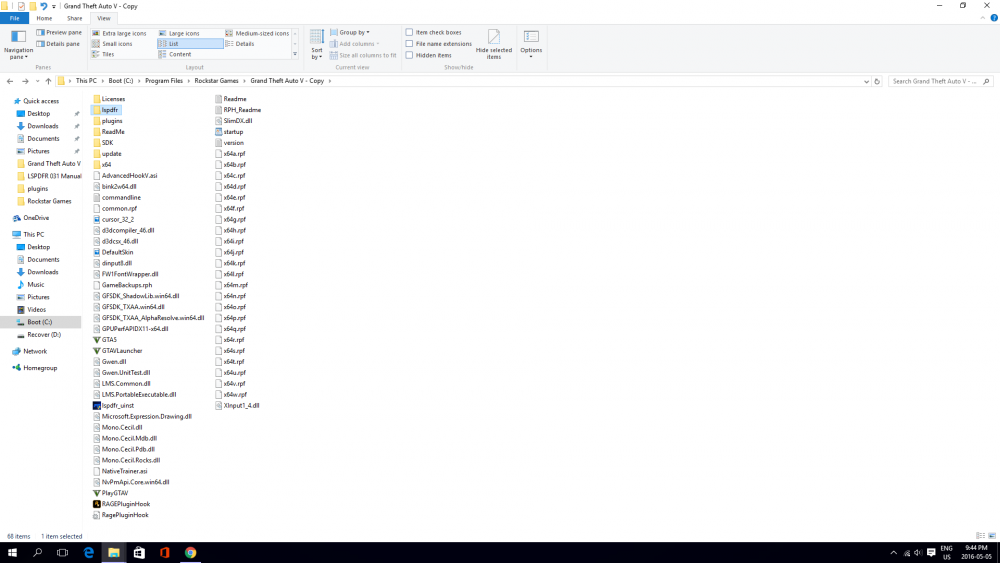Viewport: 1000px width, 563px height.
Task: Select the GTA5 application file
Action: coord(105,340)
